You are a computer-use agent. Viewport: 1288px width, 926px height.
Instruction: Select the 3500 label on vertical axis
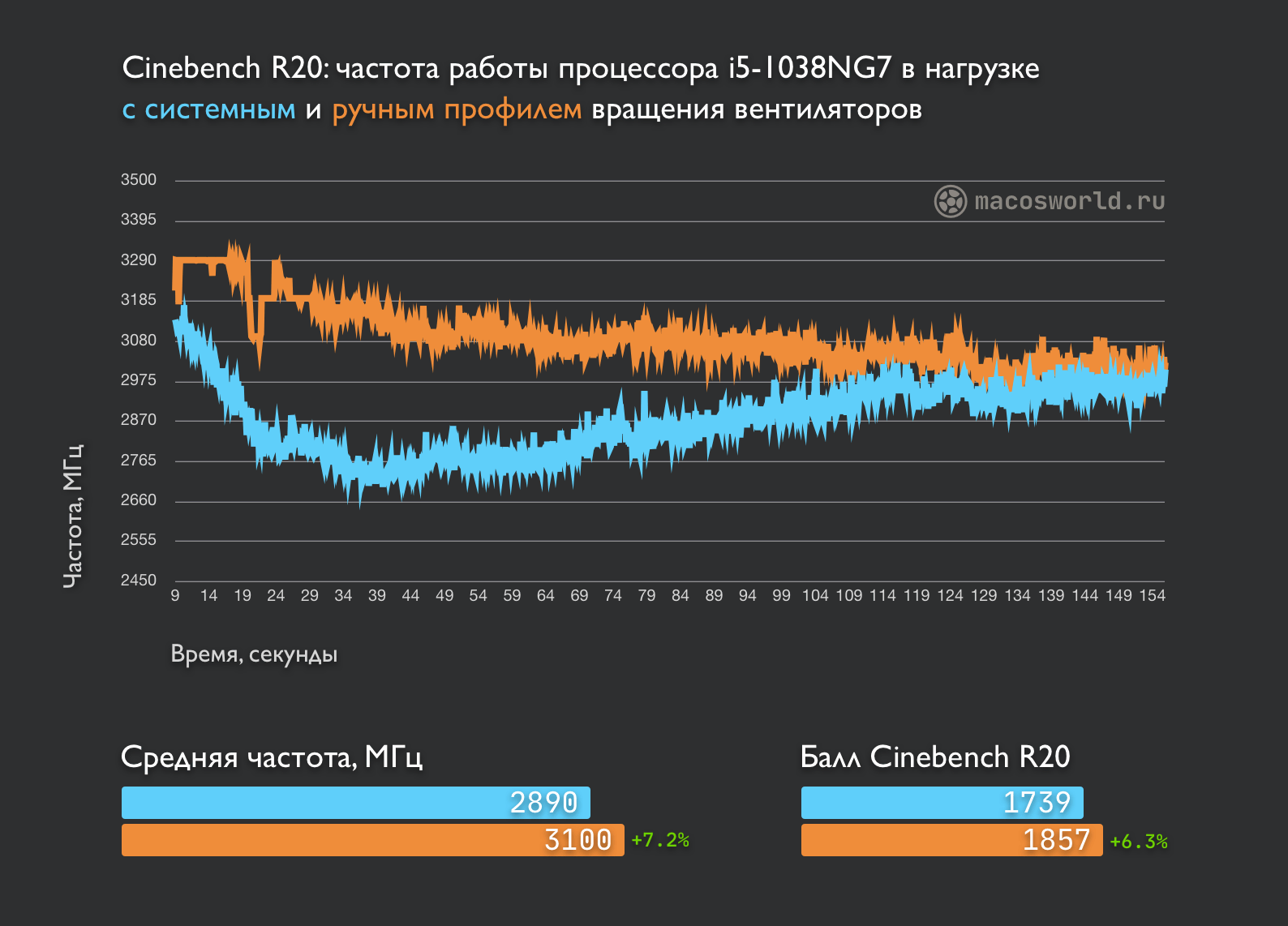click(x=139, y=180)
